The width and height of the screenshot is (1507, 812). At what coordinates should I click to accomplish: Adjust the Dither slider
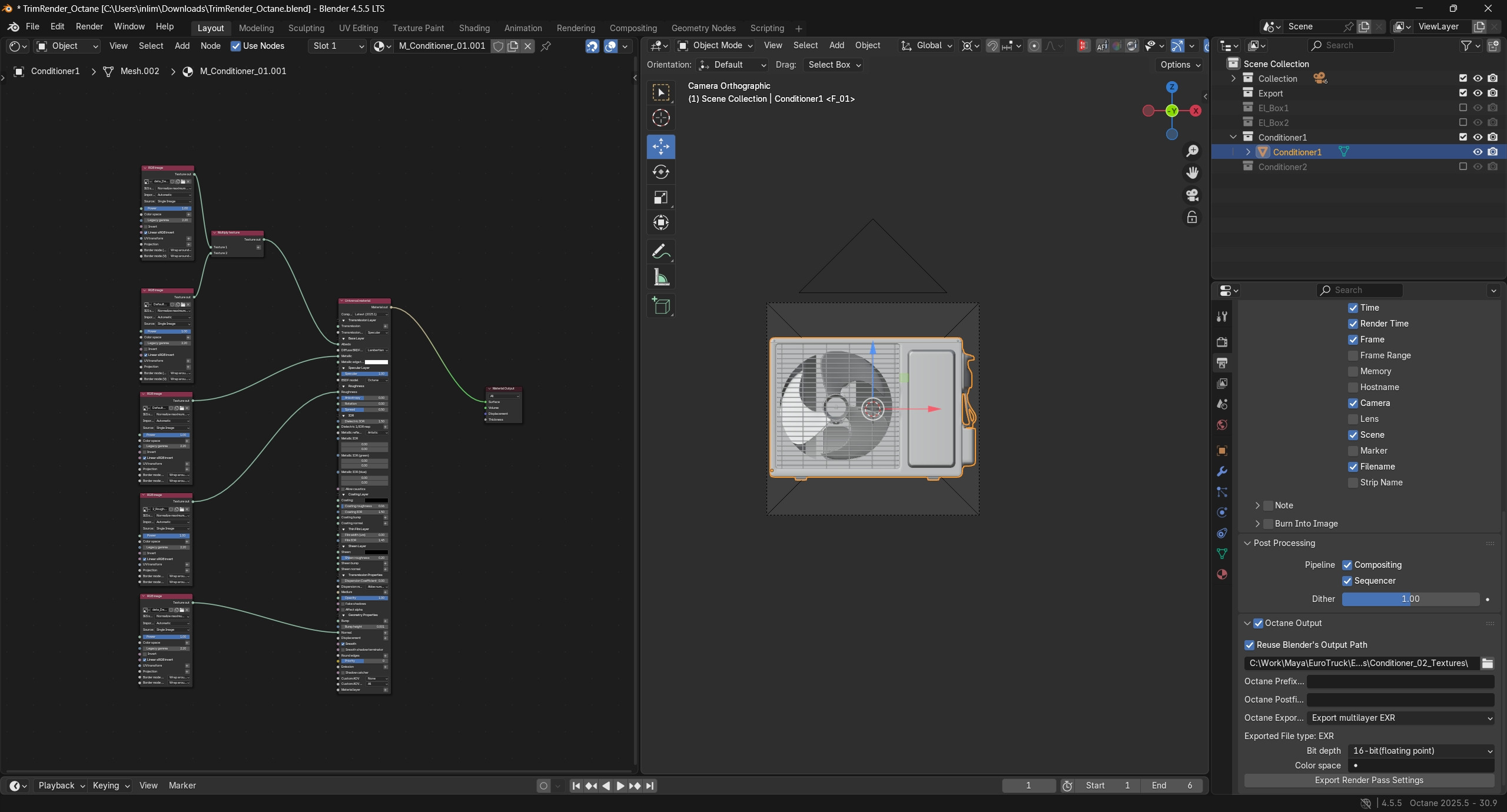coord(1410,599)
